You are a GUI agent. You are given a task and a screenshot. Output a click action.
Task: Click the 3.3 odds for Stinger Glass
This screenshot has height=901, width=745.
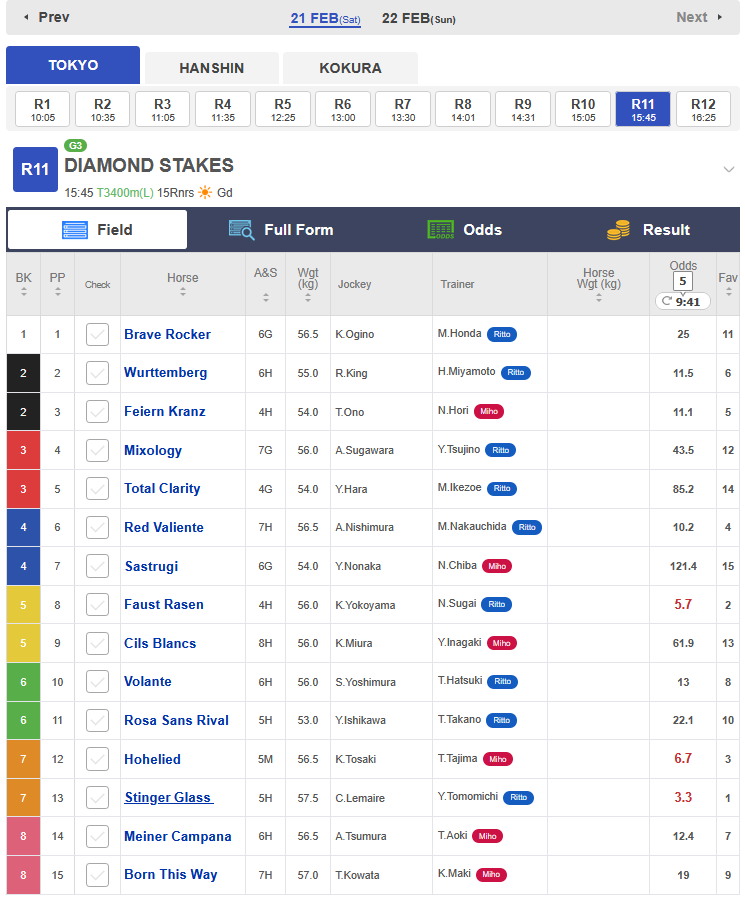click(683, 798)
